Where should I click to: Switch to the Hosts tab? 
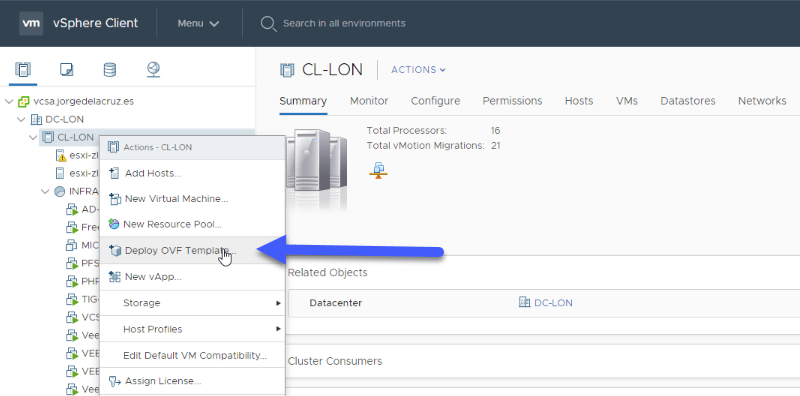click(x=579, y=101)
